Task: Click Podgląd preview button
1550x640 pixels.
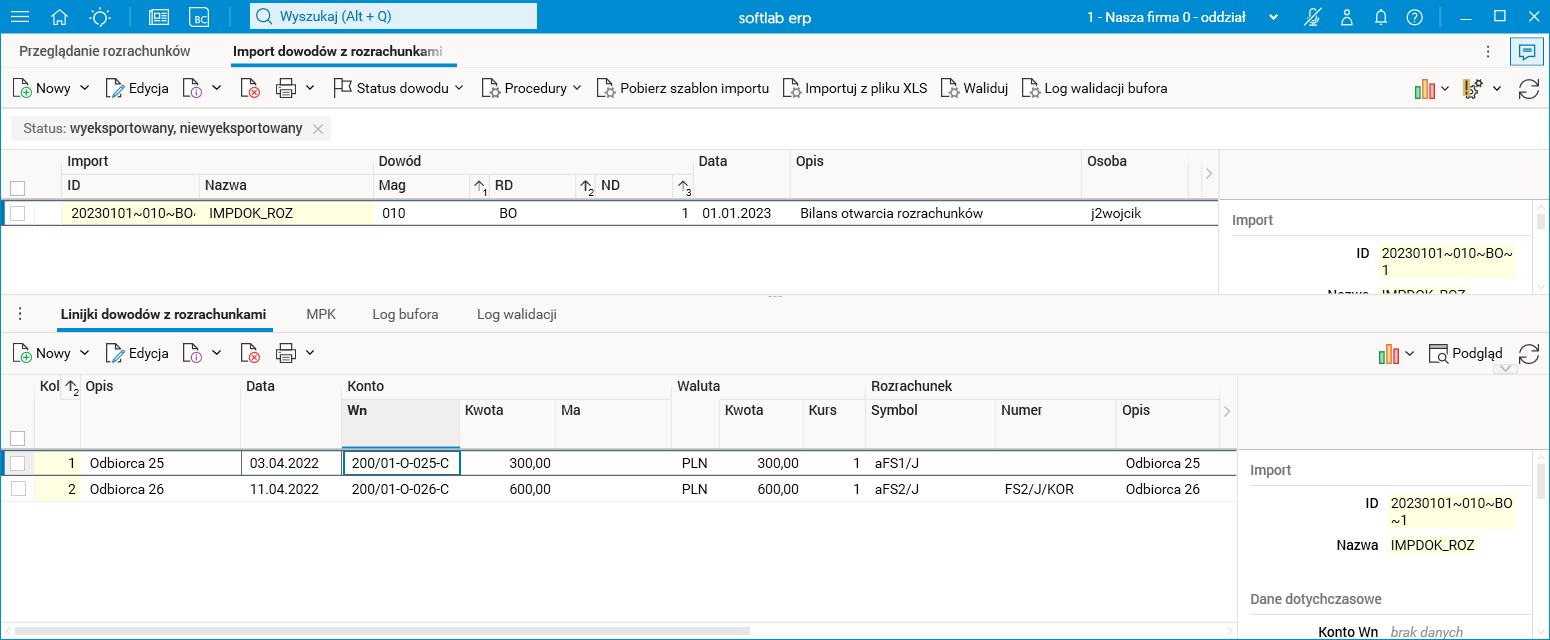Action: click(1466, 353)
